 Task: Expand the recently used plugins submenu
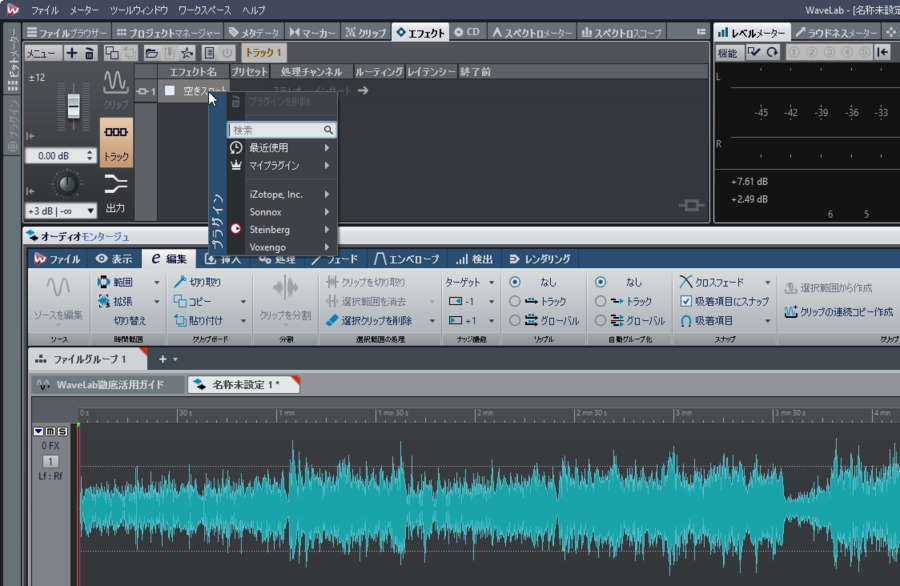coord(281,148)
